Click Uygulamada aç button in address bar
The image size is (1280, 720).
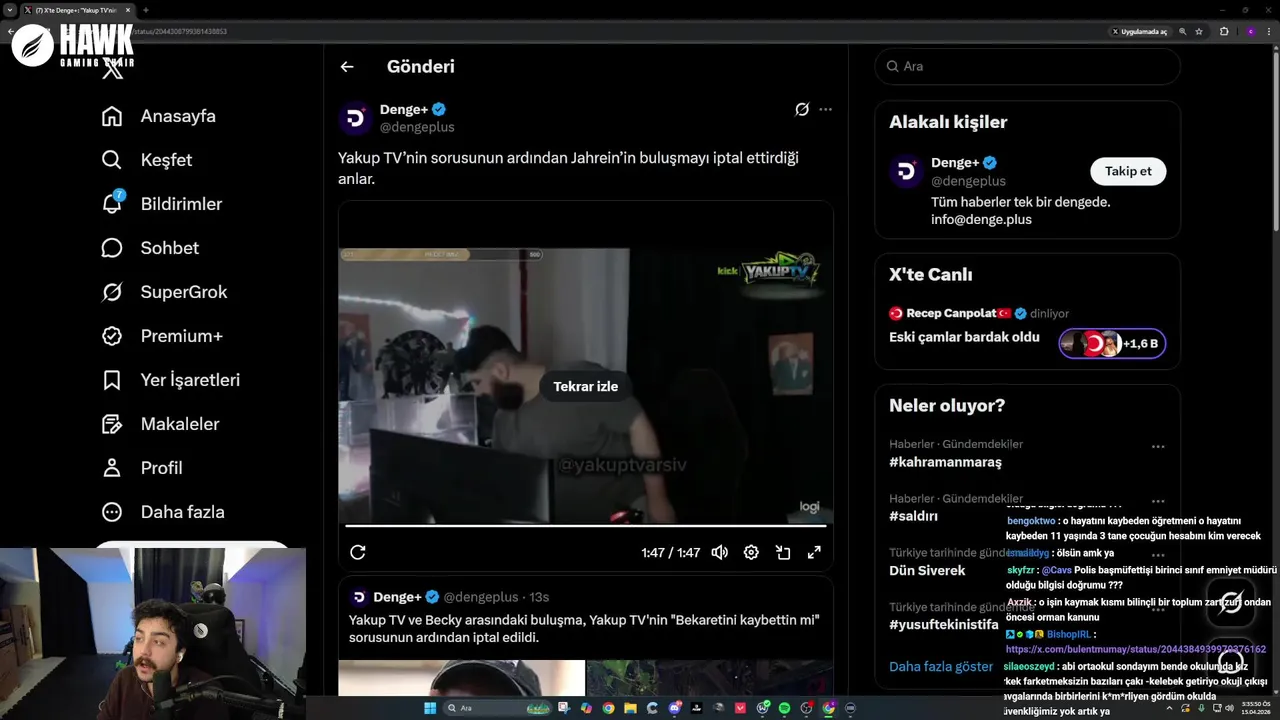tap(1140, 31)
